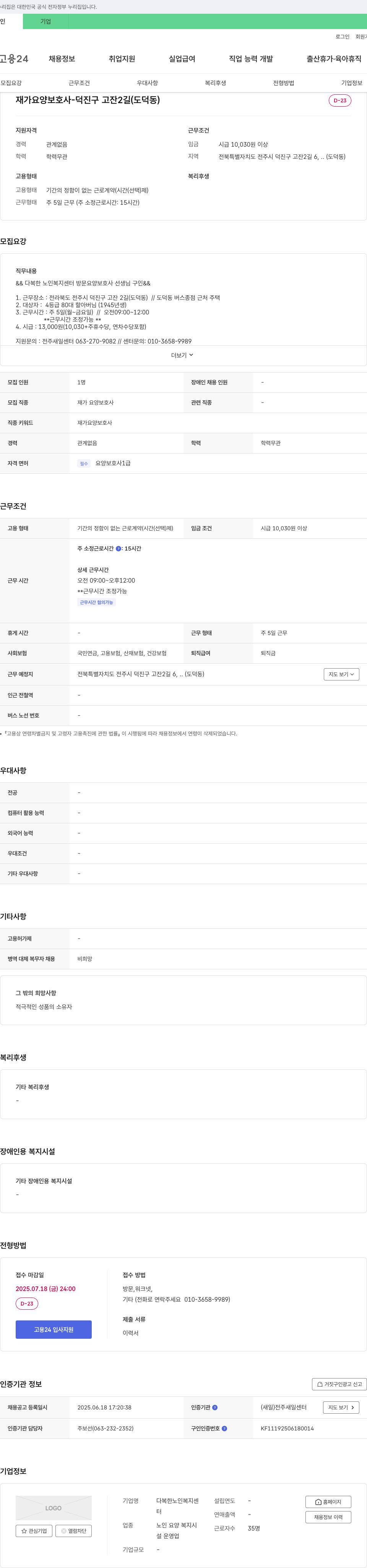The image size is (367, 1568).
Task: Click the 시급 10,030원 이상 value in the 임금 조건 row
Action: tap(284, 528)
